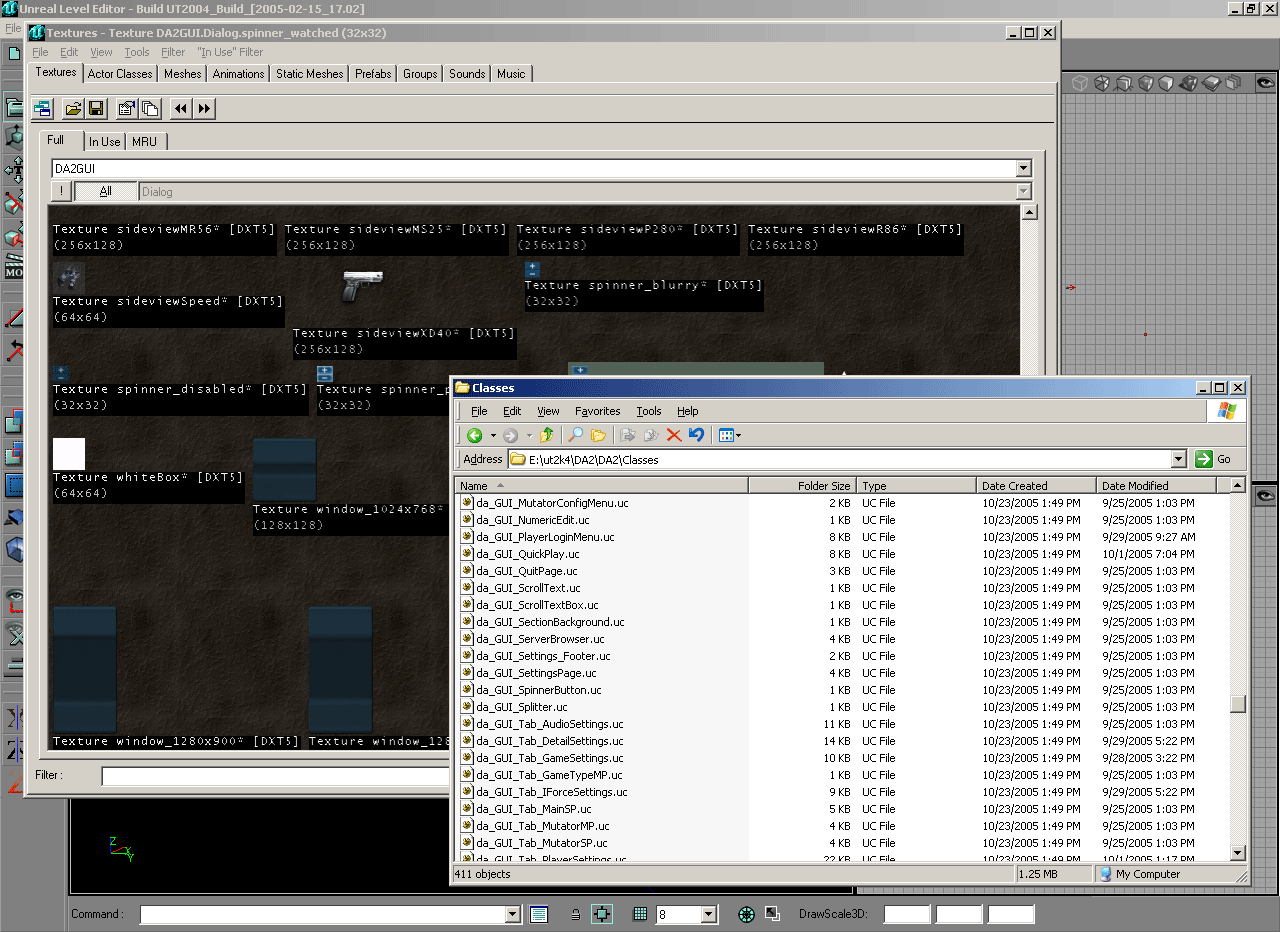The width and height of the screenshot is (1280, 932).
Task: Click the first DrawScale3D value box
Action: pyautogui.click(x=907, y=914)
